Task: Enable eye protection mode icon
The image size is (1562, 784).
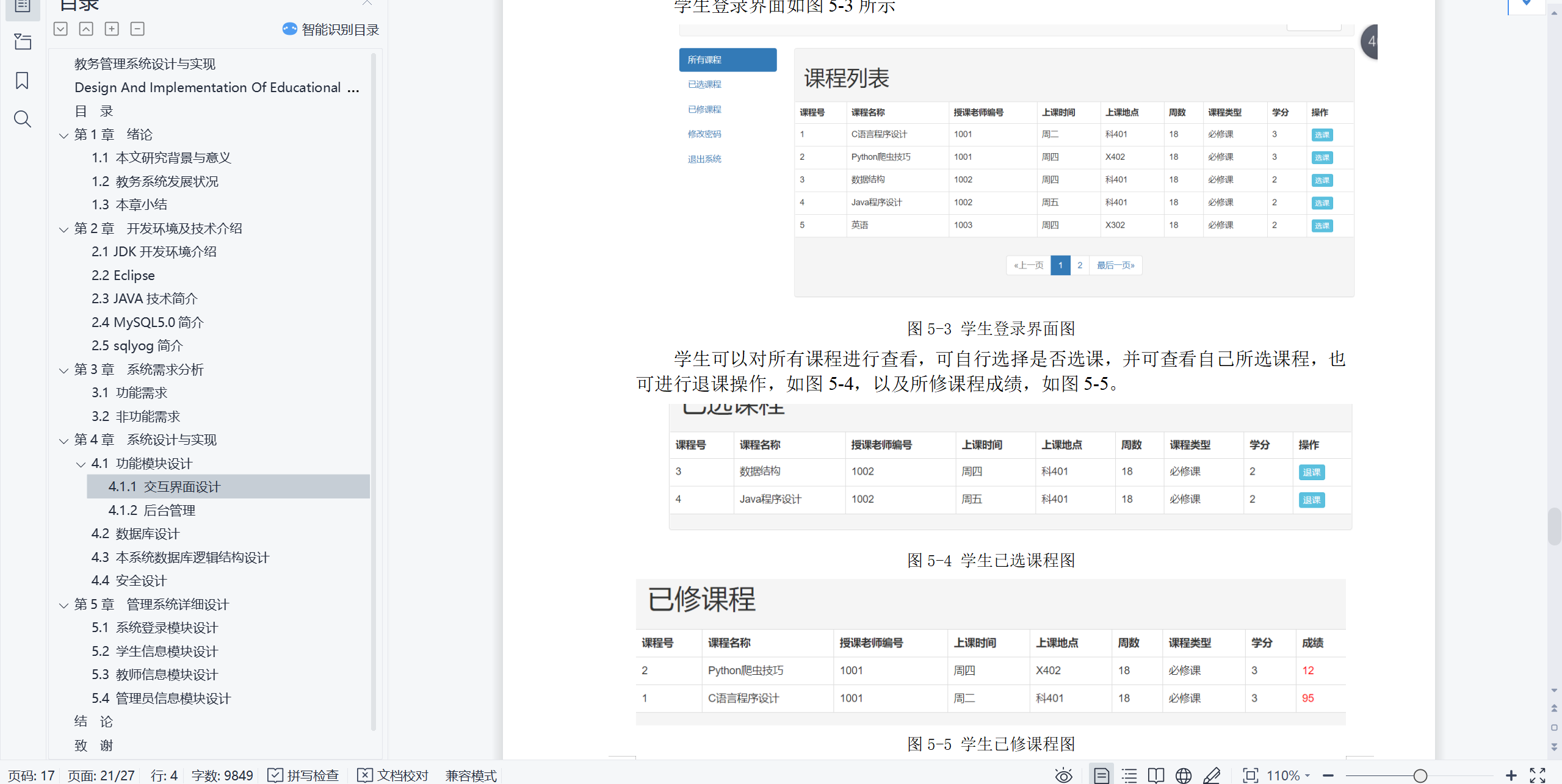Action: coord(1063,775)
